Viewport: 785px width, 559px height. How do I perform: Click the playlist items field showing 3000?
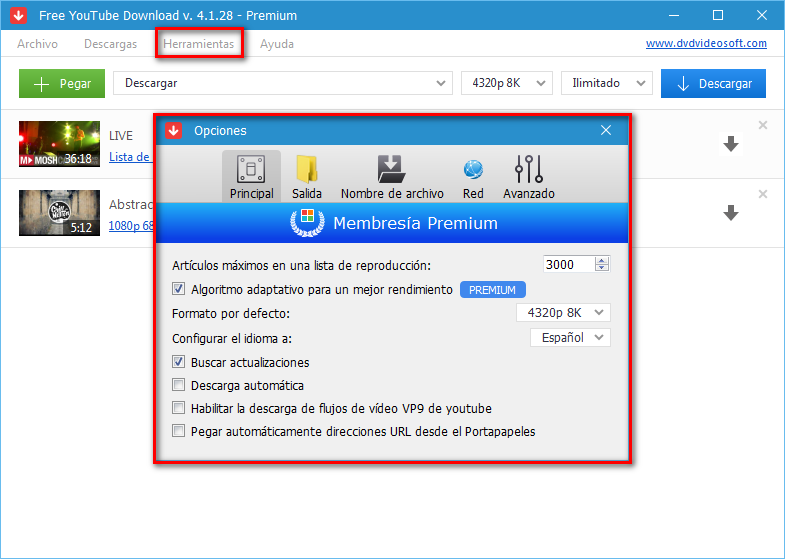point(569,264)
